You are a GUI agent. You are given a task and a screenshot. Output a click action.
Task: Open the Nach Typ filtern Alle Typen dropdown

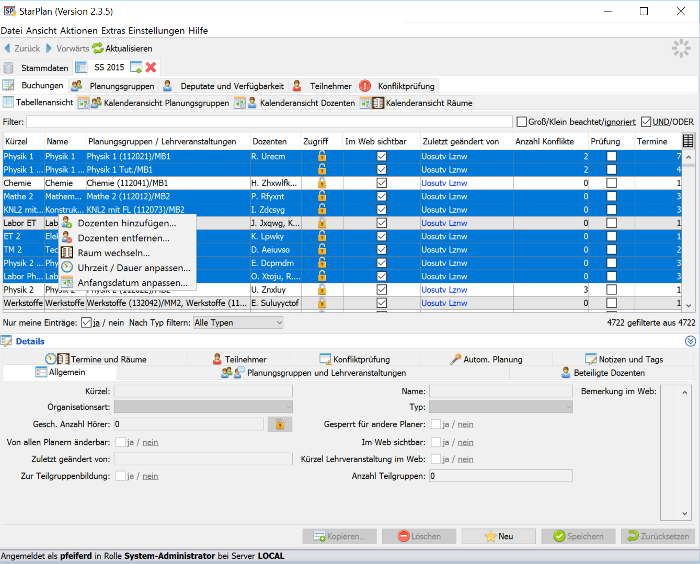(238, 322)
